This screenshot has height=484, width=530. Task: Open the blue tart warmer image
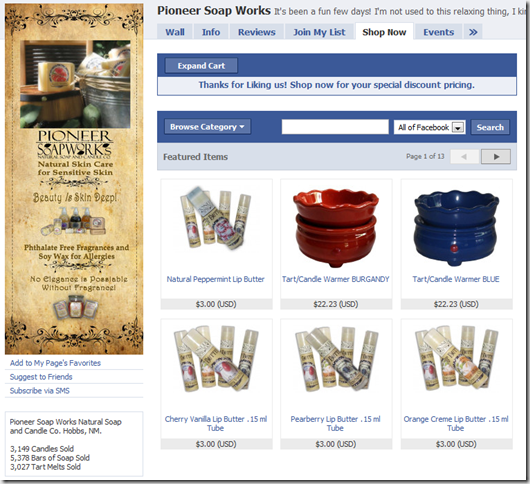[x=456, y=228]
